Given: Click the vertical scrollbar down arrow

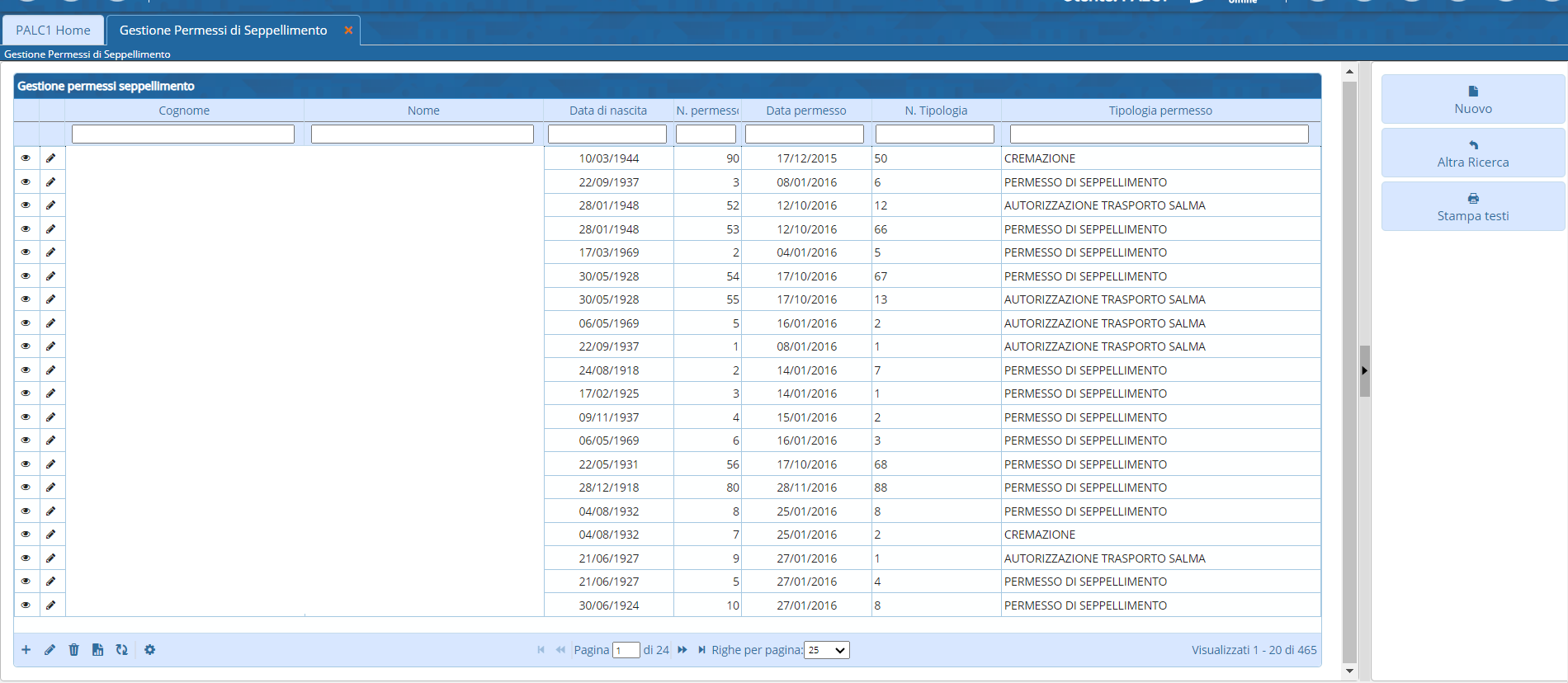Looking at the screenshot, I should tap(1349, 671).
